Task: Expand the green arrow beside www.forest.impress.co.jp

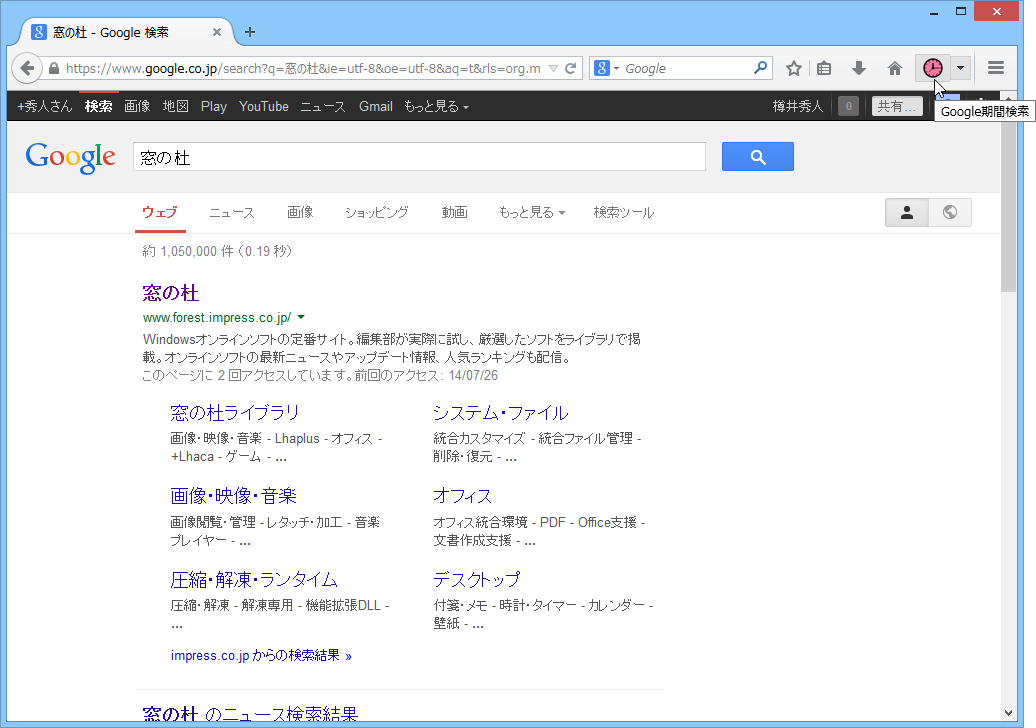Action: coord(301,318)
